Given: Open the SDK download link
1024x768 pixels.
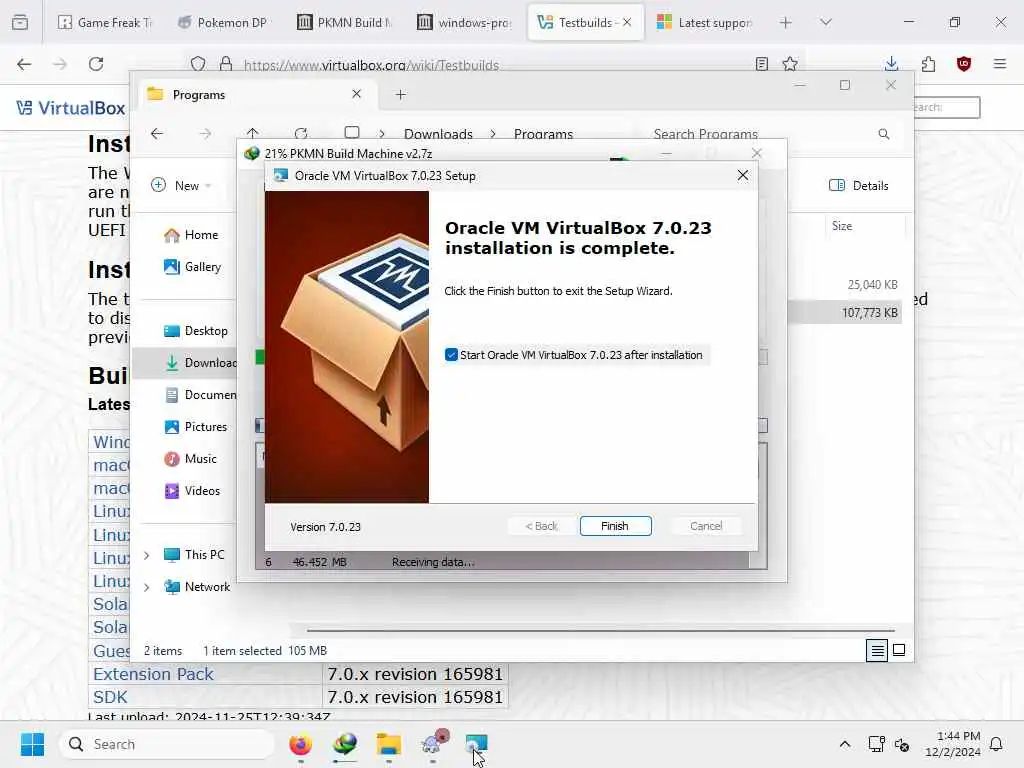Looking at the screenshot, I should 110,697.
